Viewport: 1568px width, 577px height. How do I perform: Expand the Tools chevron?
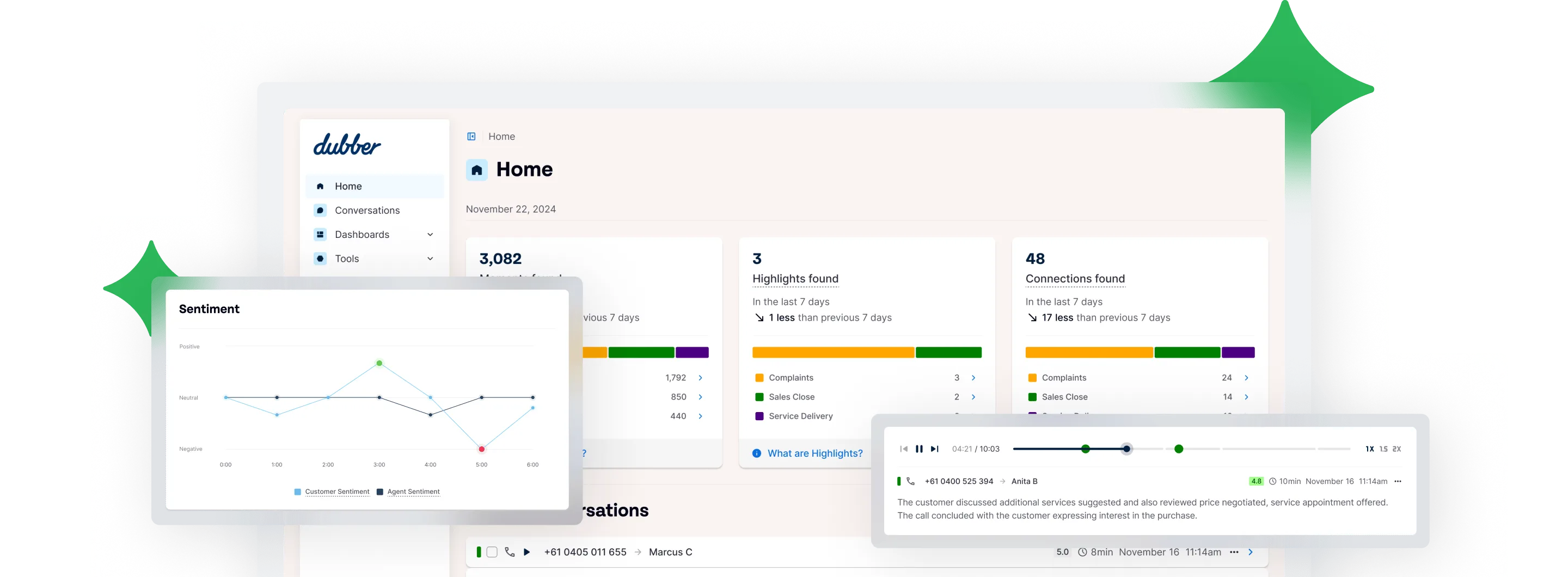430,259
